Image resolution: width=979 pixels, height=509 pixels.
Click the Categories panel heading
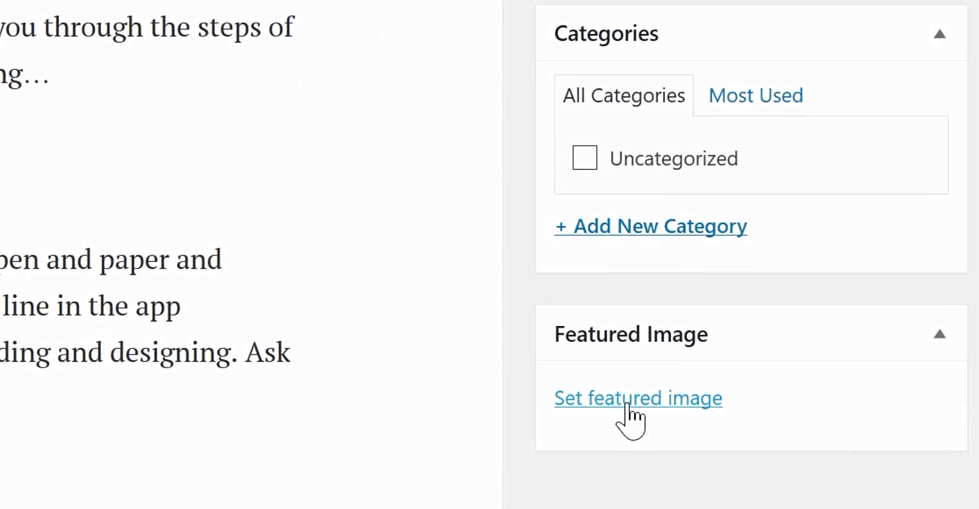pyautogui.click(x=606, y=33)
